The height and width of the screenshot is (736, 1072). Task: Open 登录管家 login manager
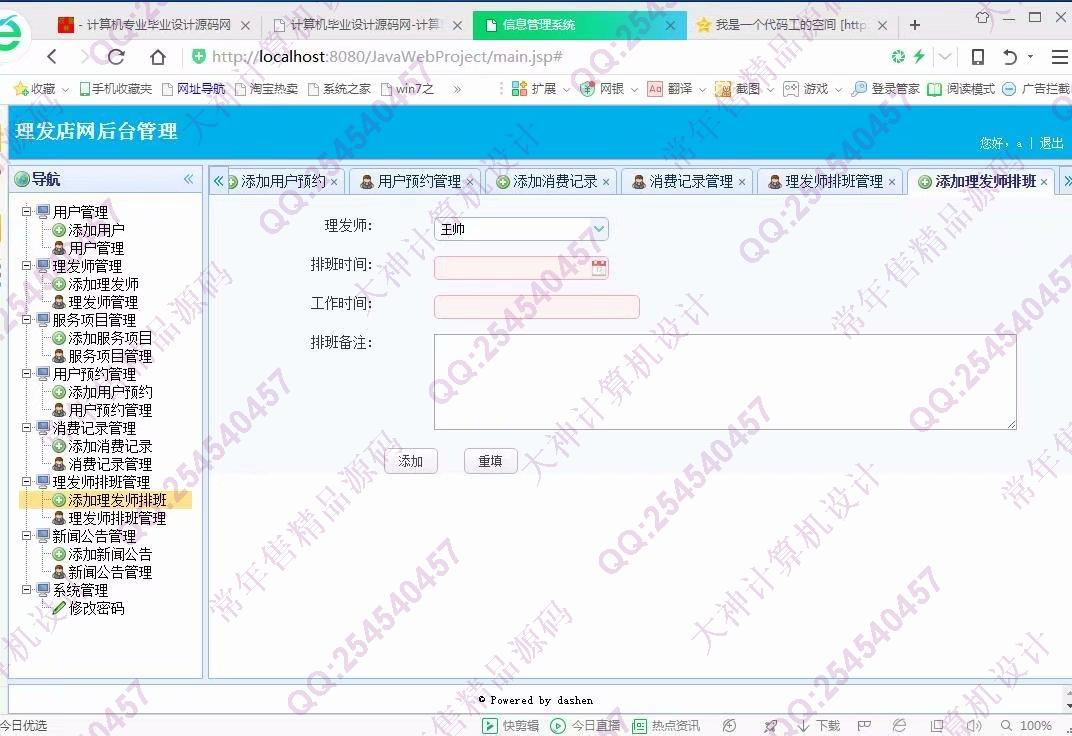tap(886, 89)
